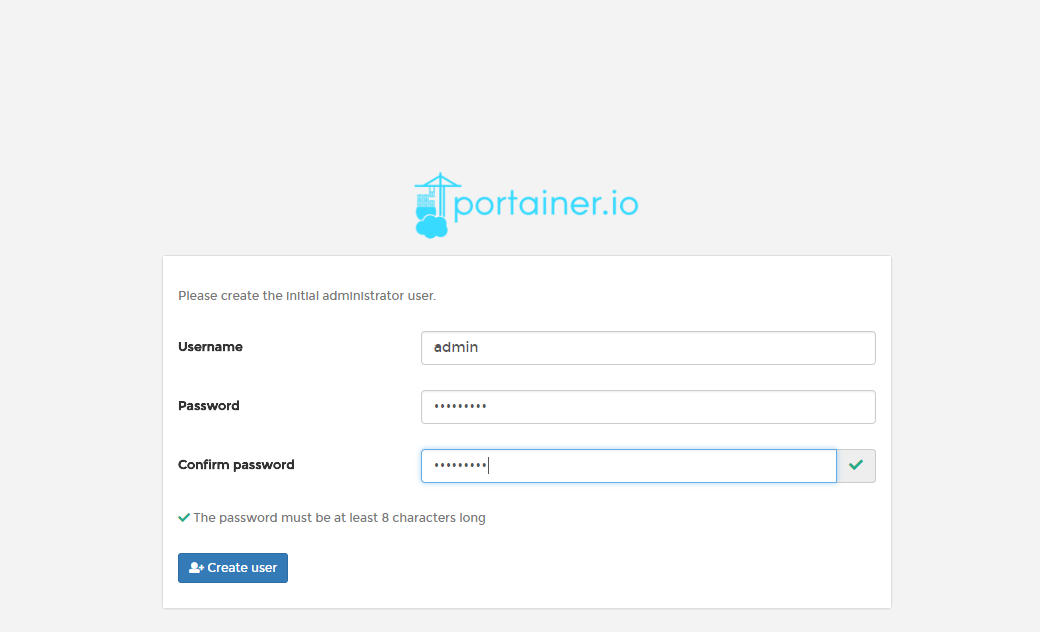Click the blue cloud in the Portainer logo
1040x632 pixels.
tap(431, 226)
